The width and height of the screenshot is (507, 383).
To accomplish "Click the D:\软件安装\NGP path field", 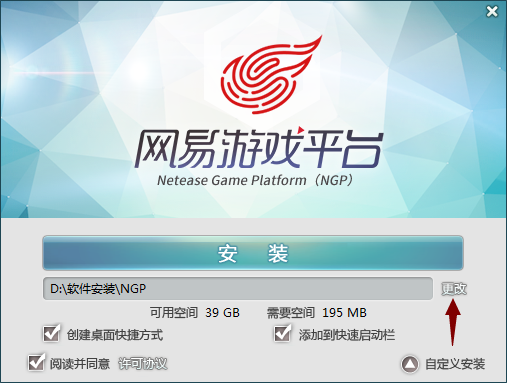I will pyautogui.click(x=238, y=288).
